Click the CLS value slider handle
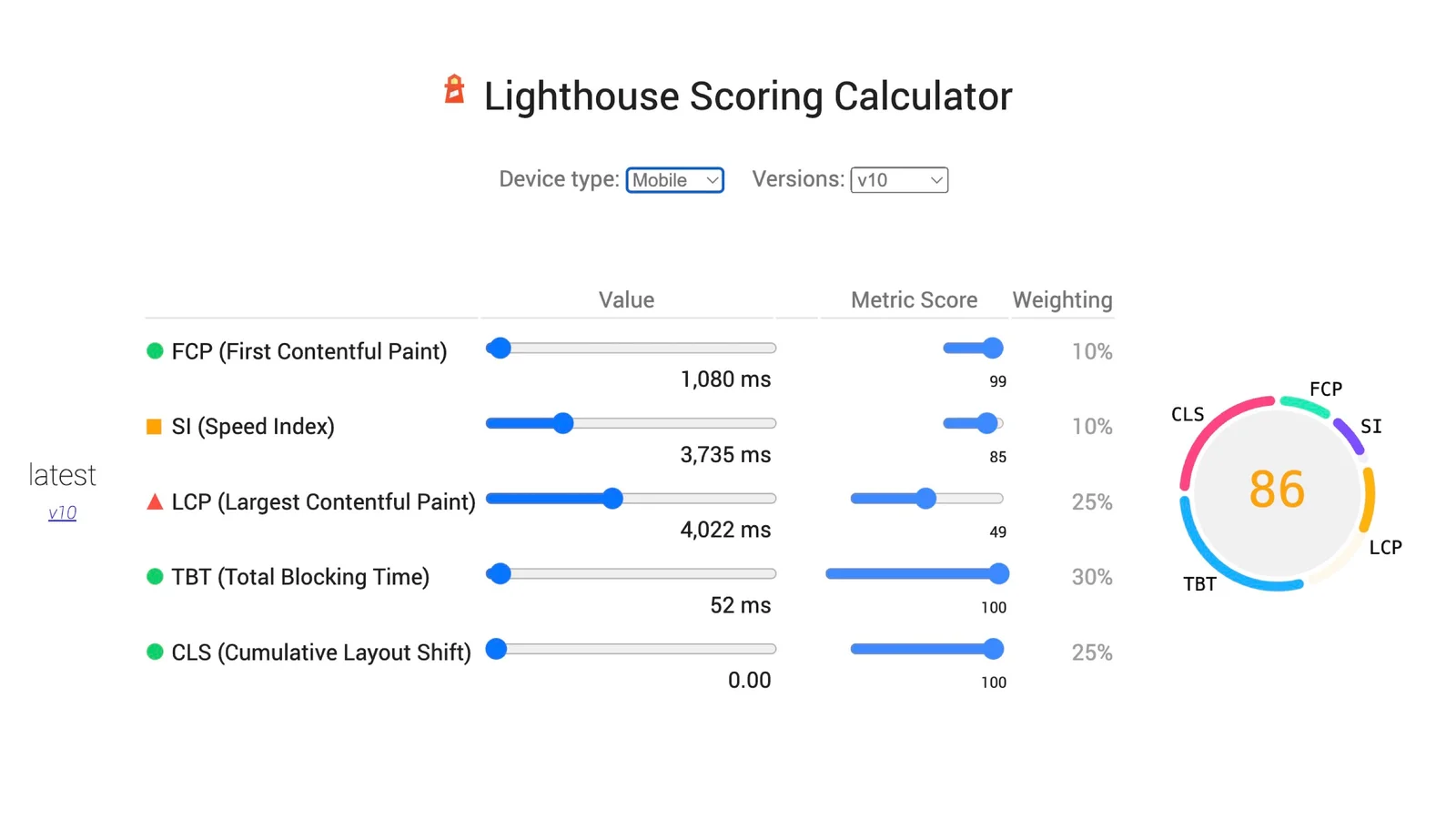Viewport: 1456px width, 819px height. tap(496, 649)
